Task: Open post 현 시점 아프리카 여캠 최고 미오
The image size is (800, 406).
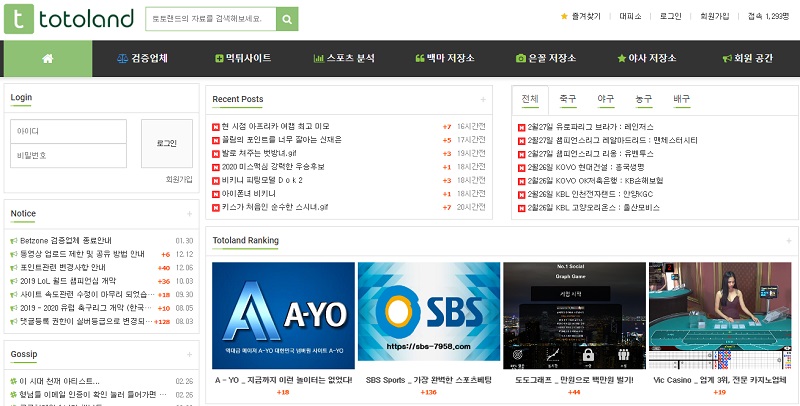Action: [x=276, y=126]
